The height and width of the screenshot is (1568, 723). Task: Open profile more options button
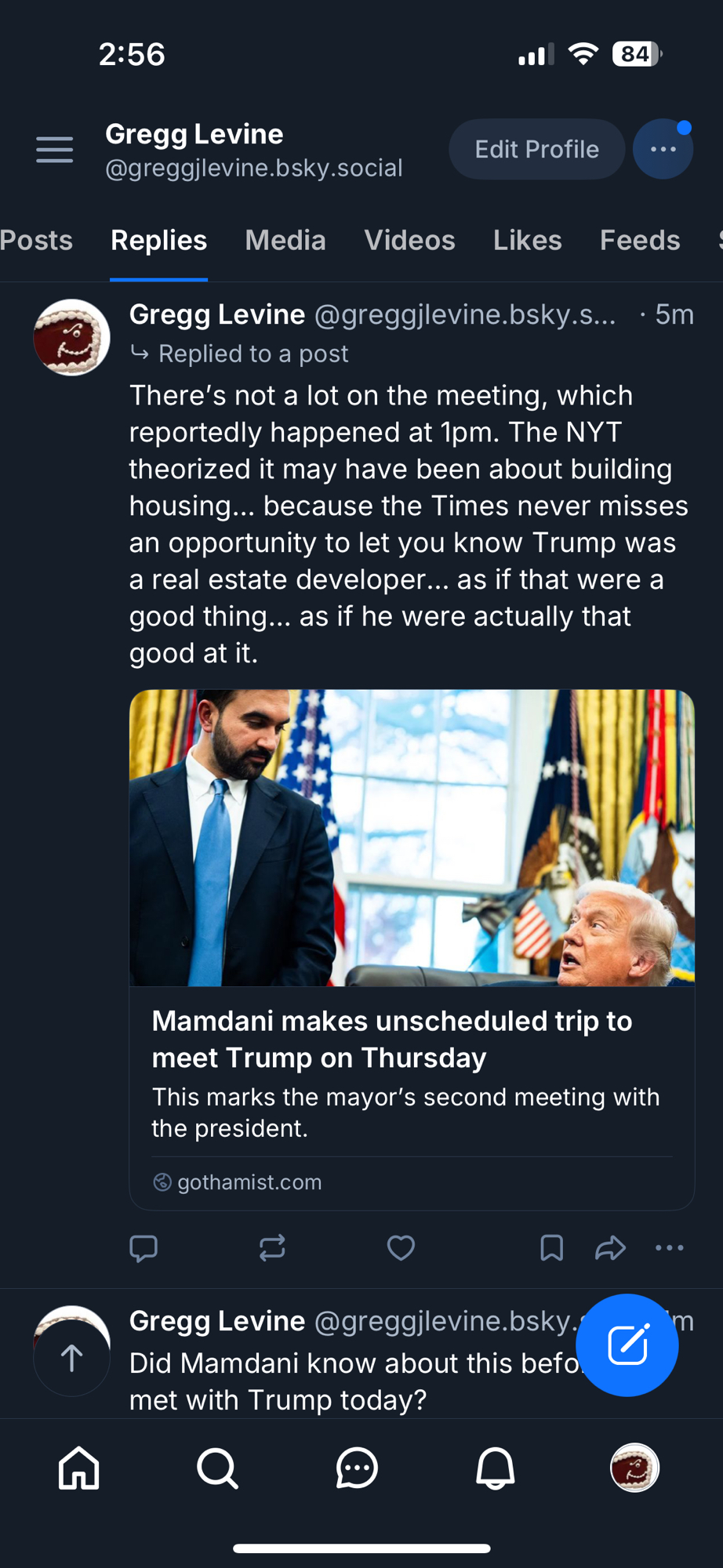(663, 149)
